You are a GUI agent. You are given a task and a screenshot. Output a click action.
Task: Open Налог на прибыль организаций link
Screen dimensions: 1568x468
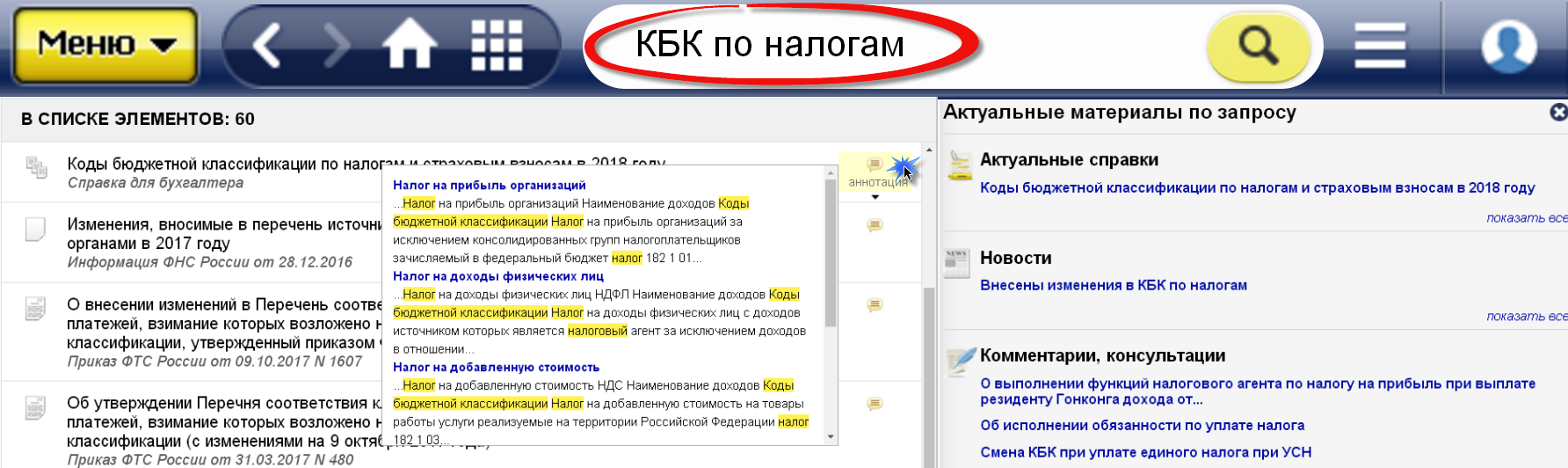pos(489,186)
